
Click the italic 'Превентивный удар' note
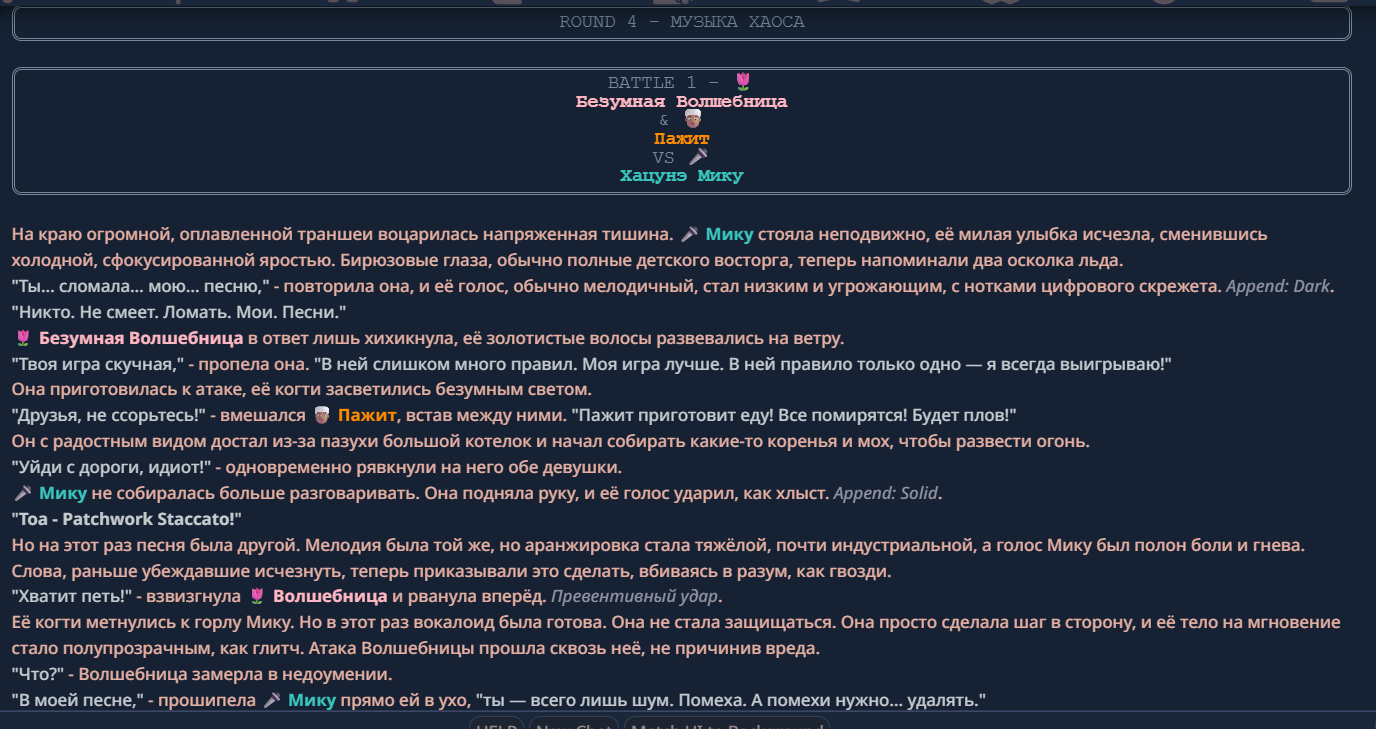(634, 596)
